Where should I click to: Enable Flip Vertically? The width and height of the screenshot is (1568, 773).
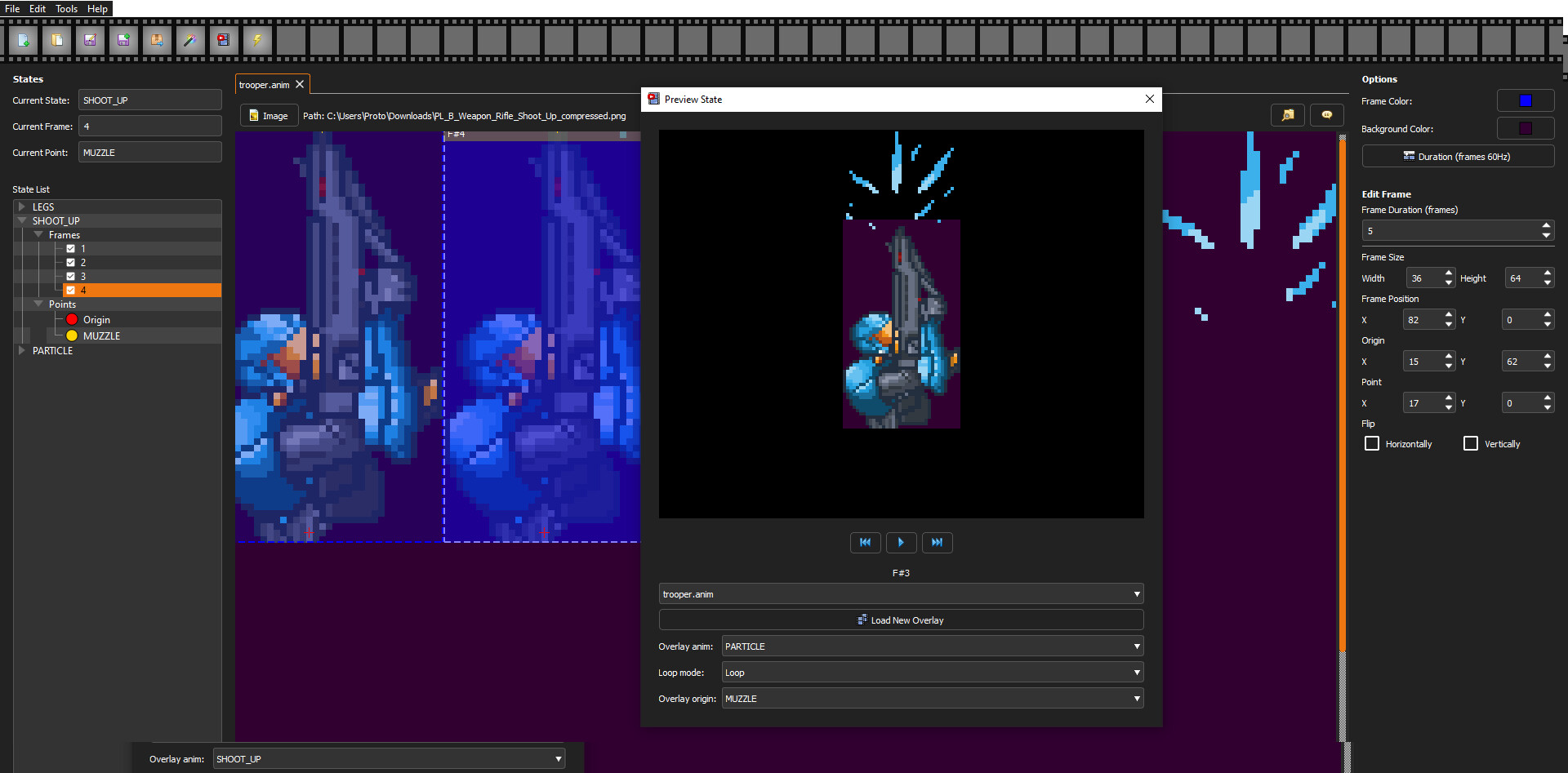[x=1472, y=443]
